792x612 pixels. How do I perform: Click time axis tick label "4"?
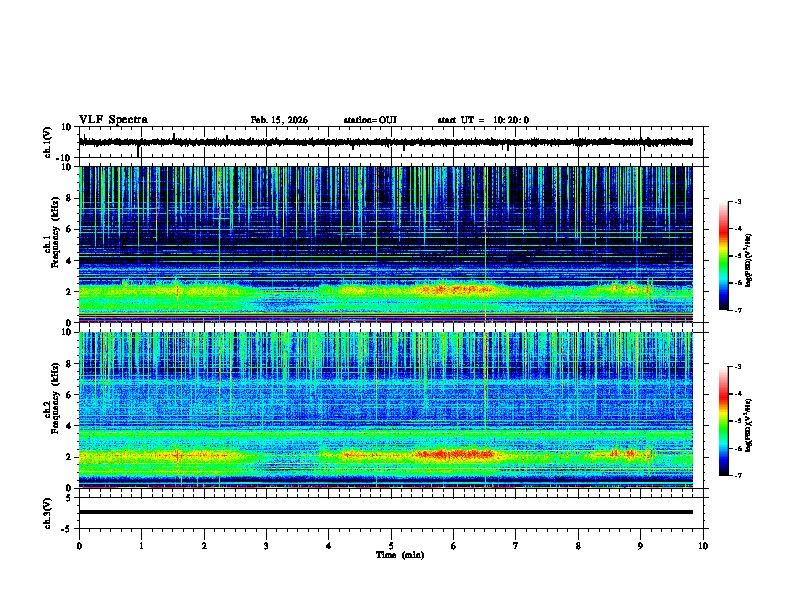(x=329, y=546)
